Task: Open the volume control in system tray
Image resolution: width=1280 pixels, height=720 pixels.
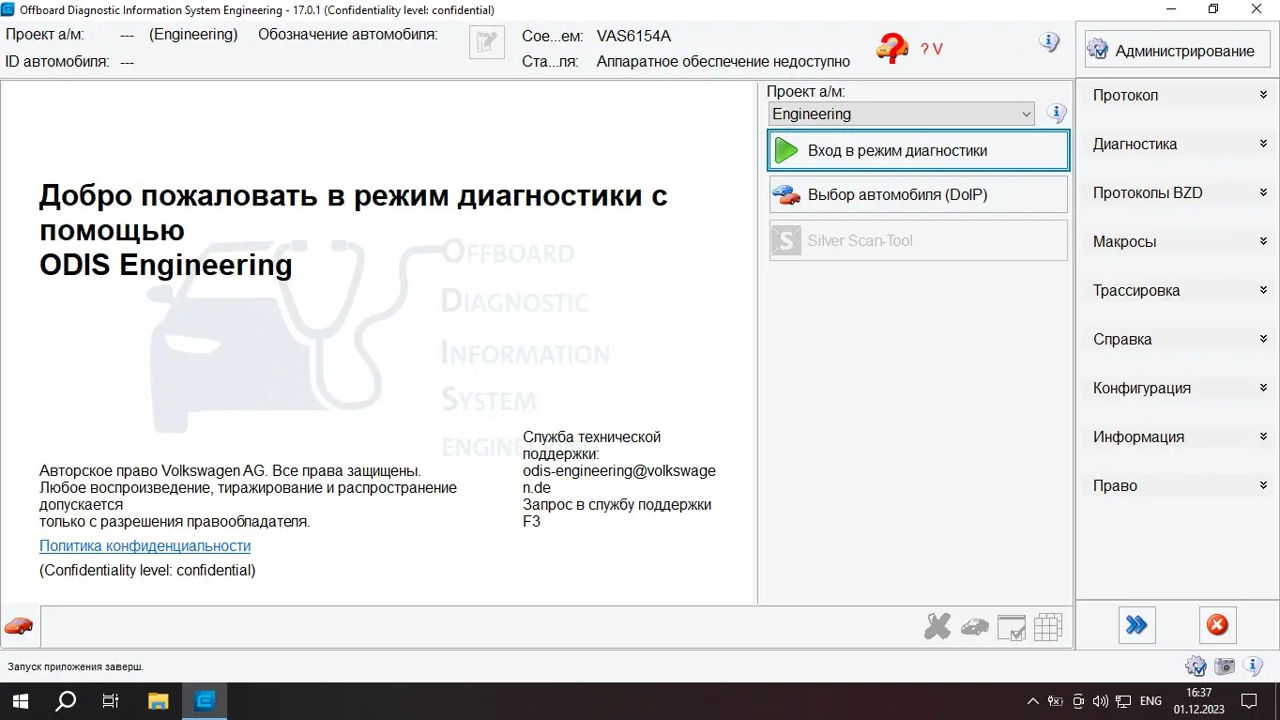Action: pyautogui.click(x=1100, y=701)
